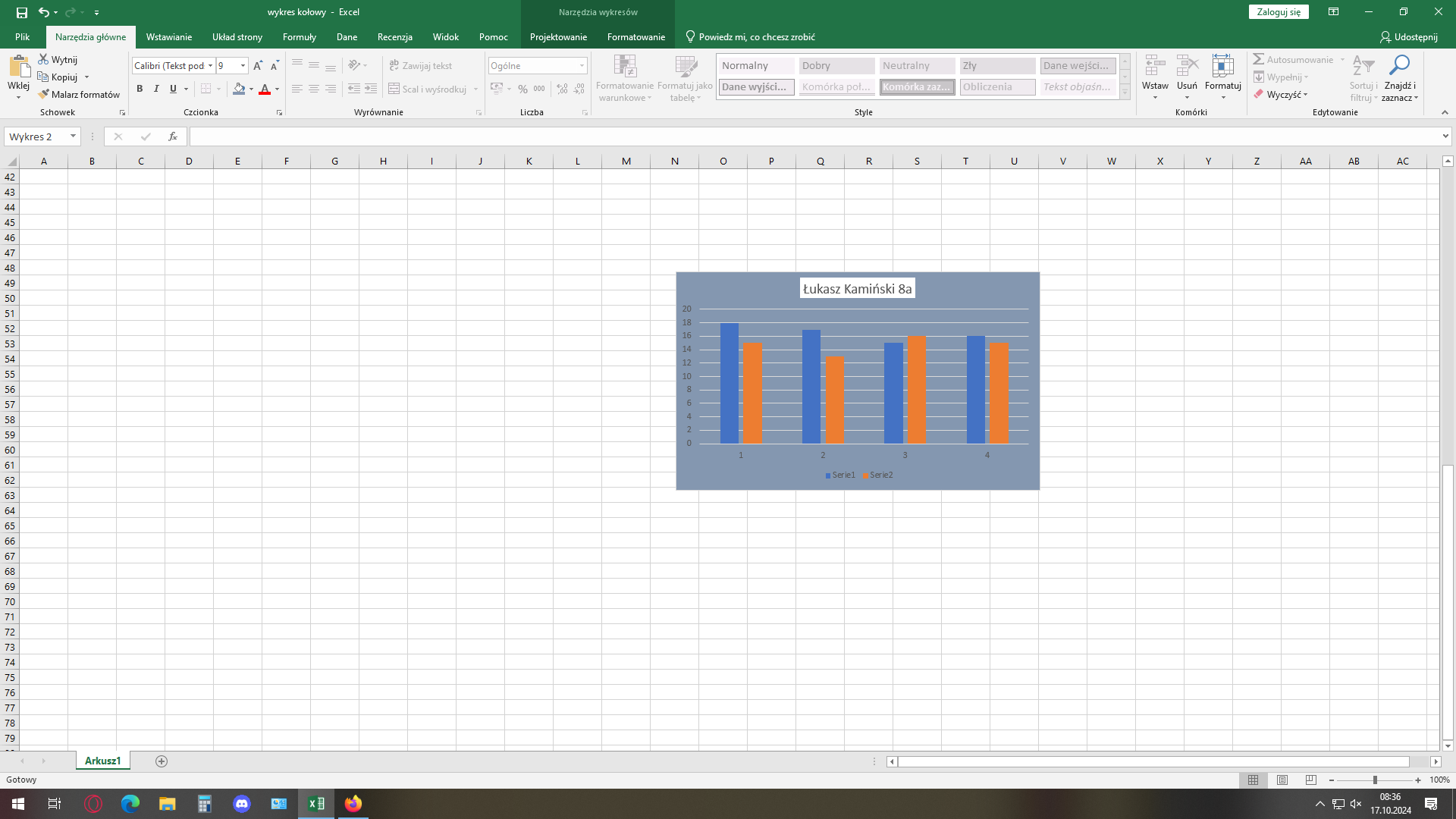Click the Udostępnij share button
Viewport: 1456px width, 819px height.
coord(1409,36)
